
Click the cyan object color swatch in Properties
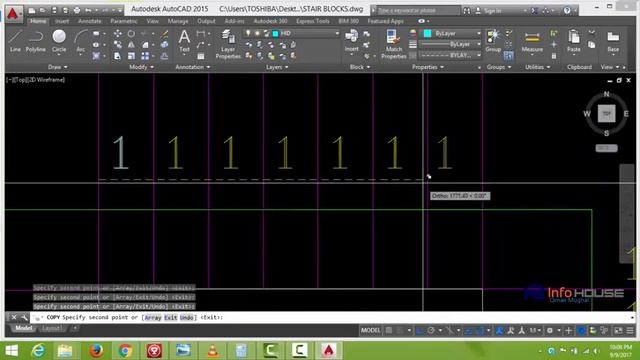427,33
